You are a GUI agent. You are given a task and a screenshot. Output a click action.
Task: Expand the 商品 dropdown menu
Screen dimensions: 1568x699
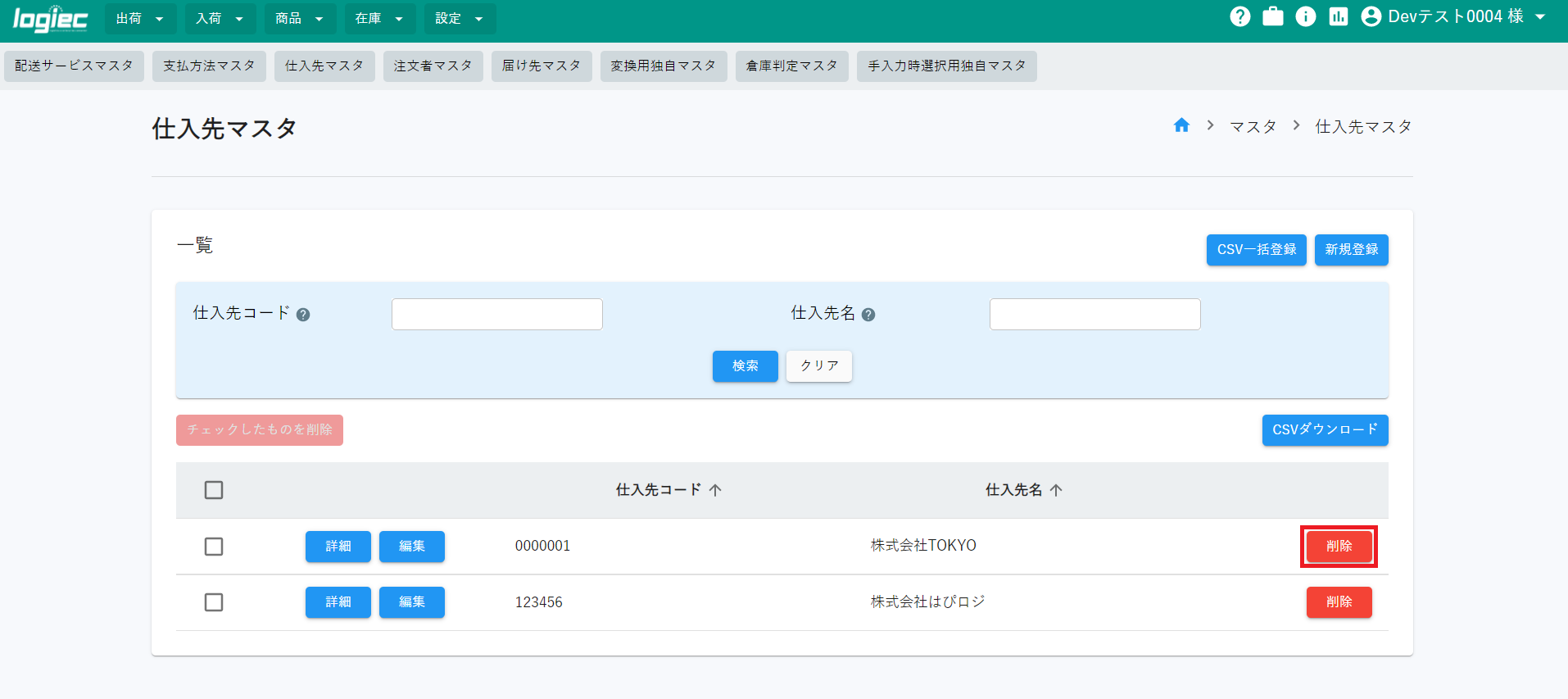(x=300, y=19)
